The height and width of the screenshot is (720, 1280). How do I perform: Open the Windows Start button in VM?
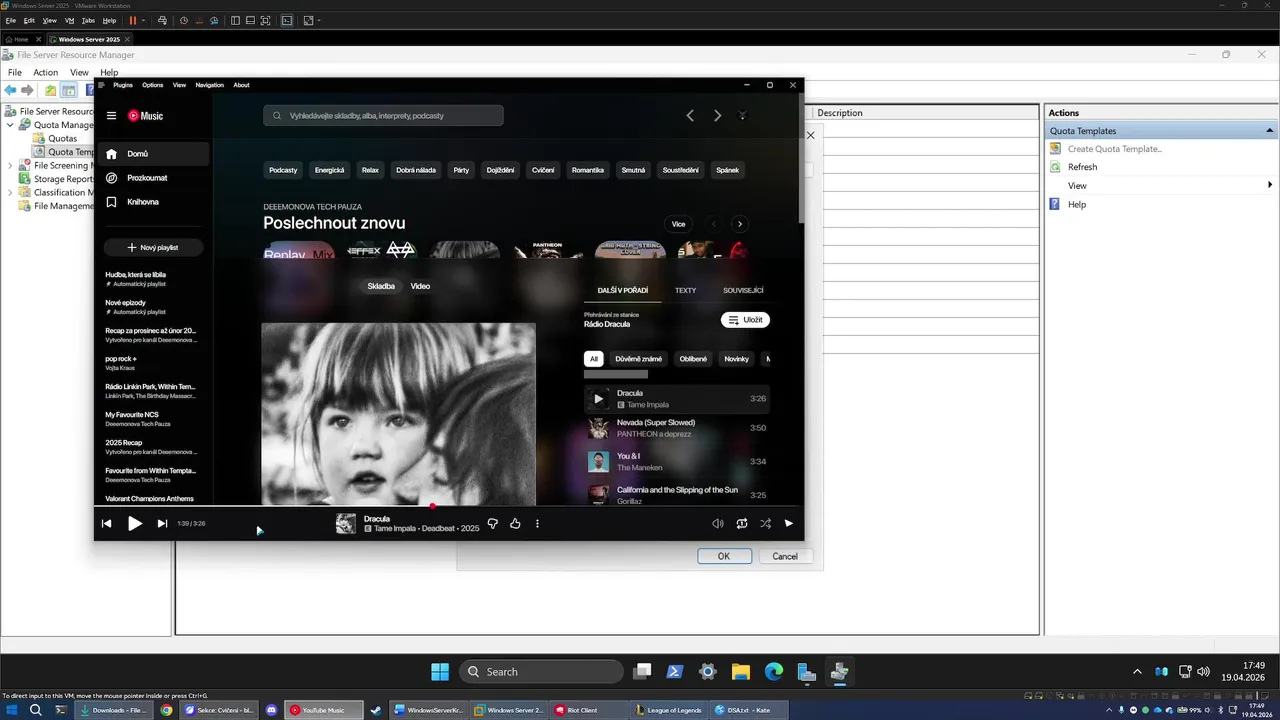click(x=440, y=672)
